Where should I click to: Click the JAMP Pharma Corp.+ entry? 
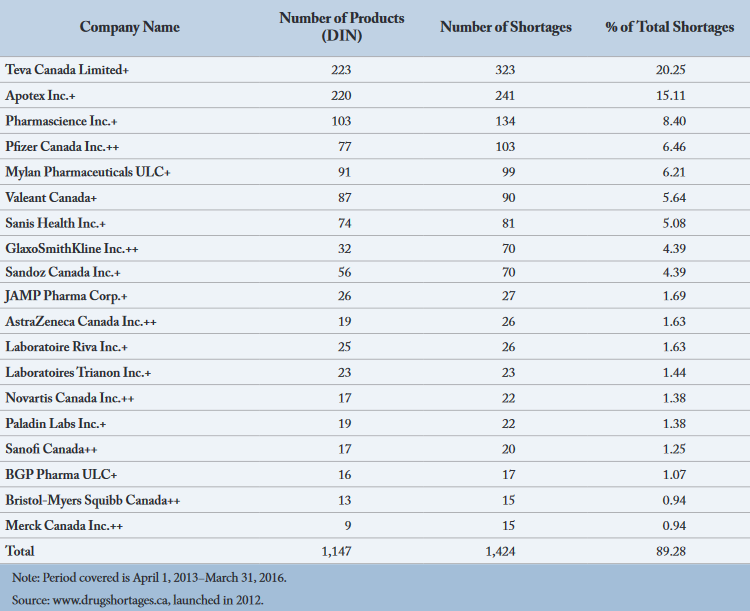[66, 297]
